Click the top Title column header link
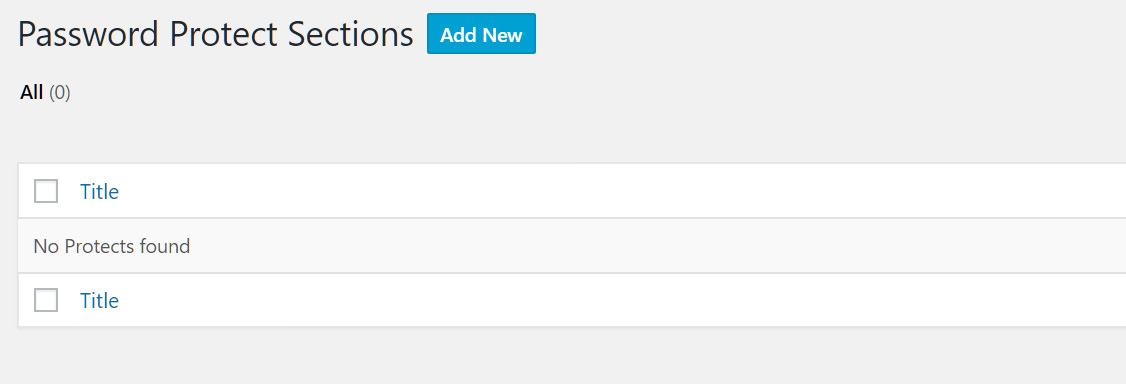Viewport: 1126px width, 384px height. coord(99,192)
